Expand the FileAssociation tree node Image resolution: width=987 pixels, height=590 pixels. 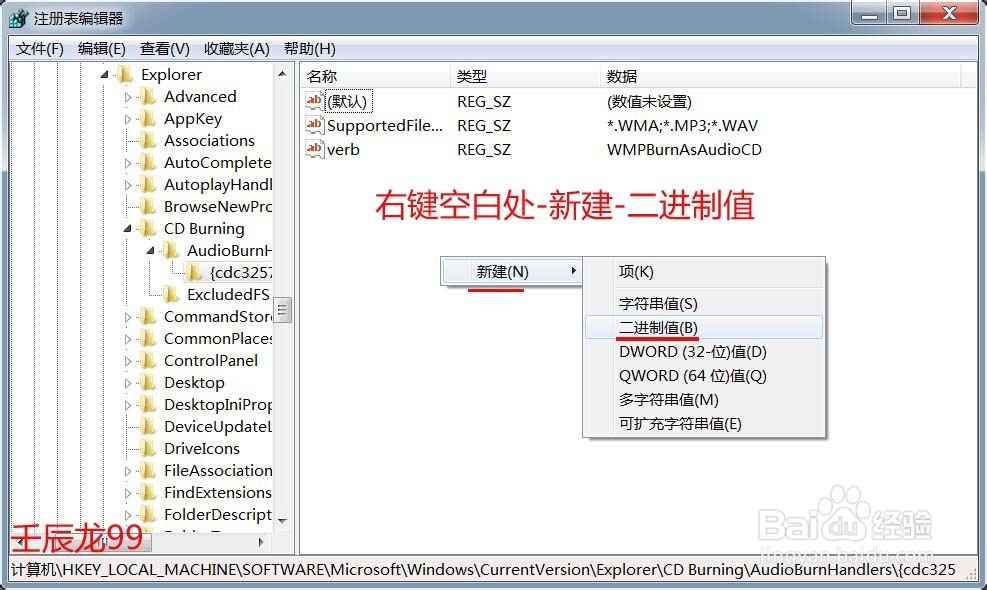pyautogui.click(x=128, y=471)
